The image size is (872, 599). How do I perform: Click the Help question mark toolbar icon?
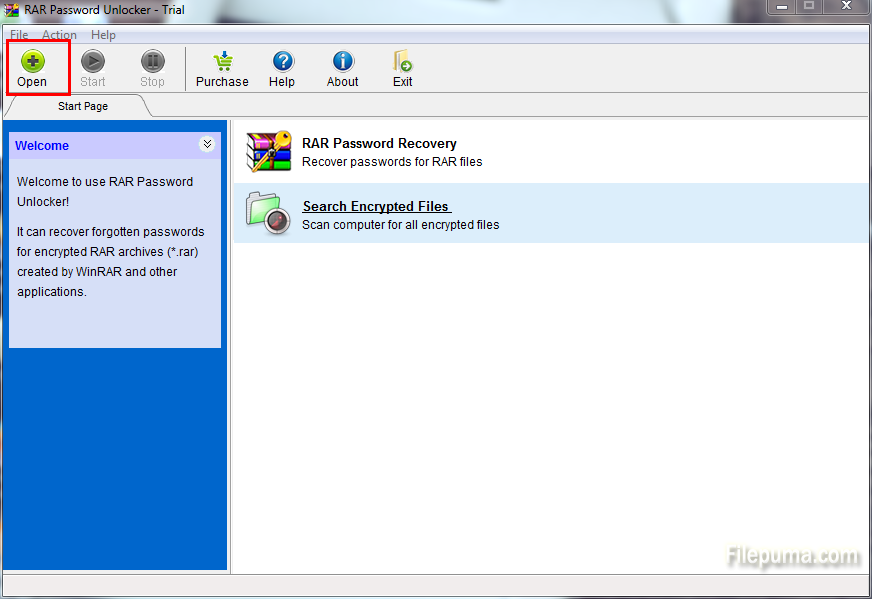point(282,63)
